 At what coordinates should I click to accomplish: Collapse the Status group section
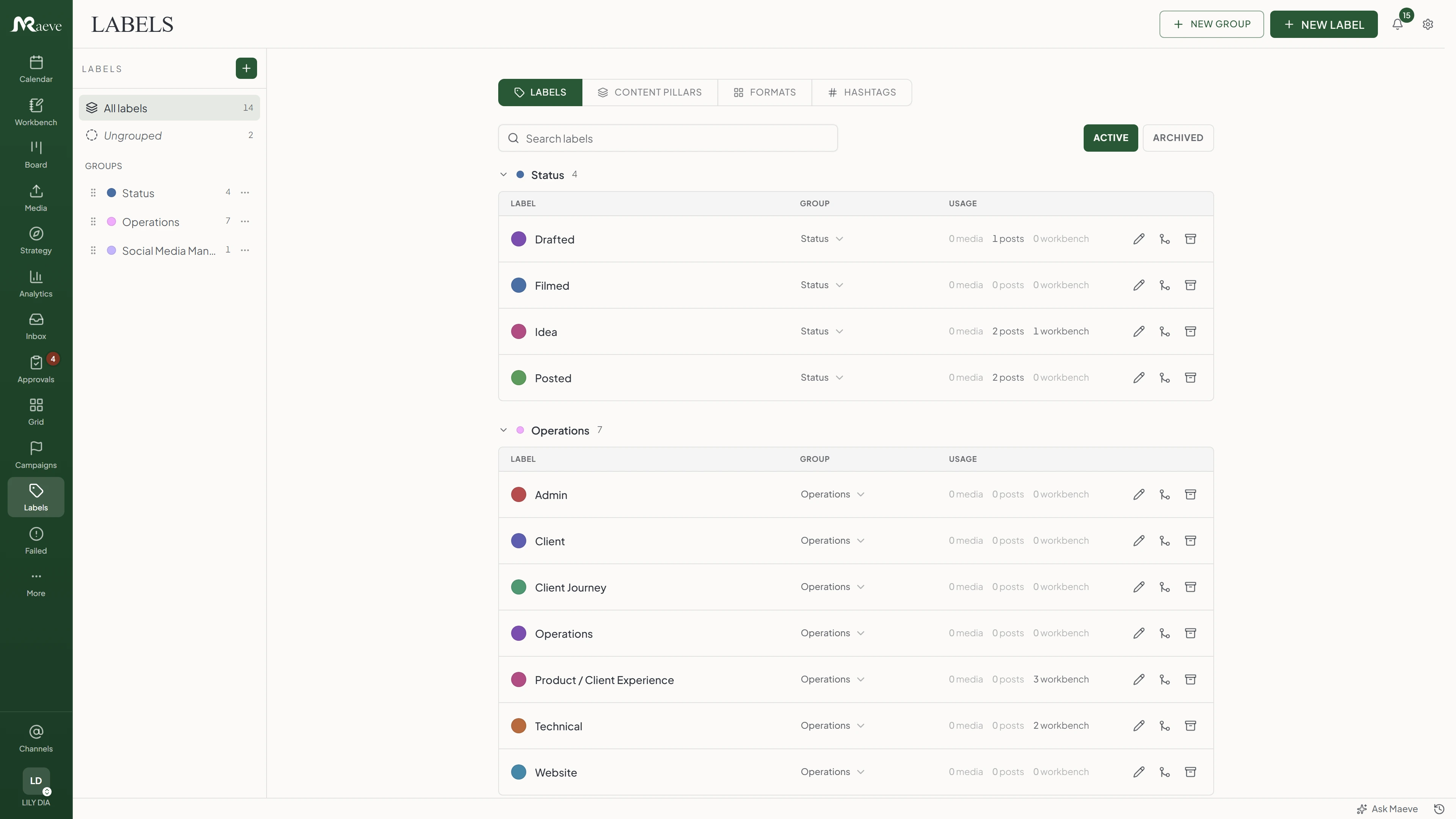(x=503, y=175)
